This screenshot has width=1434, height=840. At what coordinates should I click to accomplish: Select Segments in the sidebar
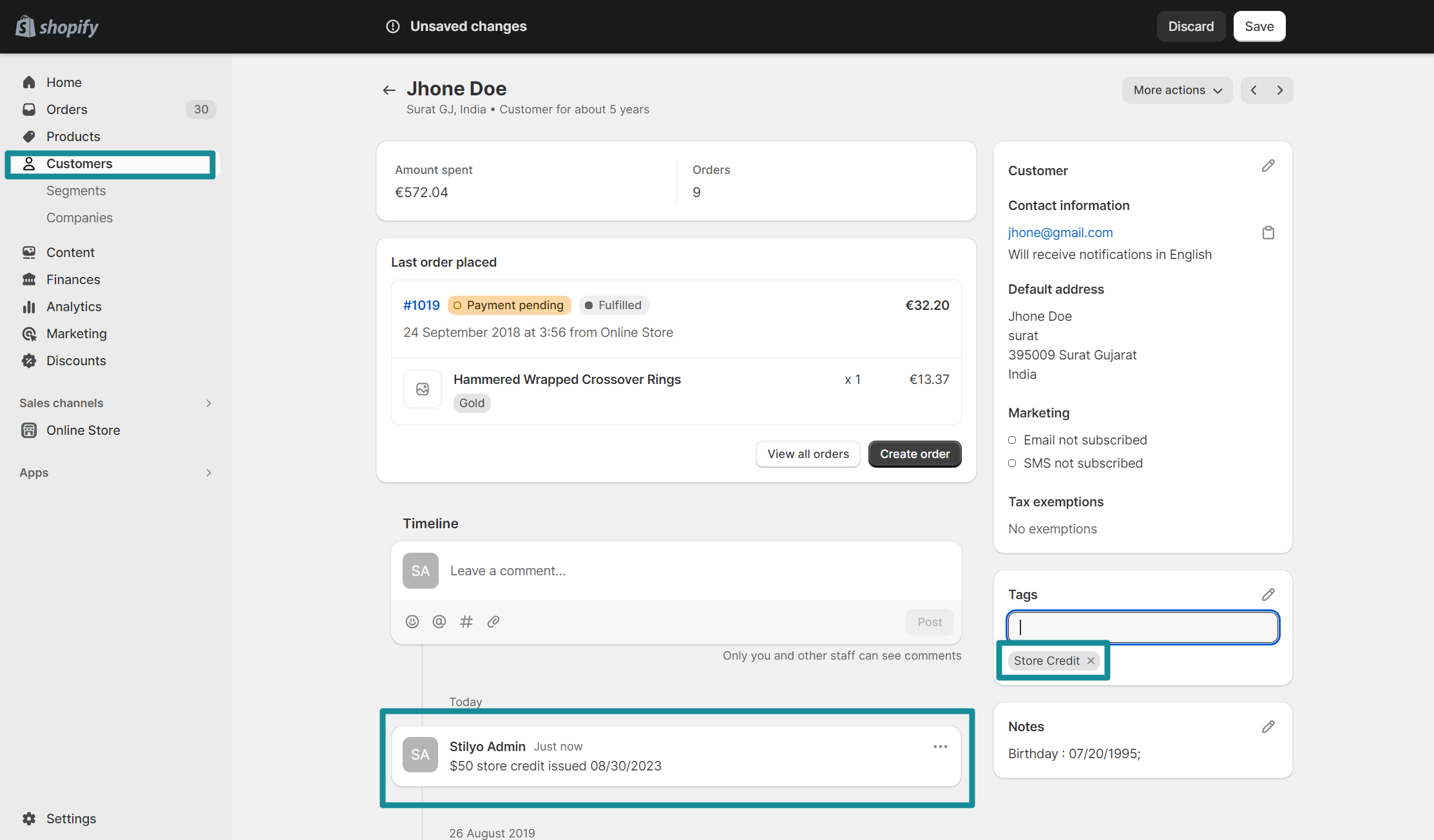click(76, 190)
